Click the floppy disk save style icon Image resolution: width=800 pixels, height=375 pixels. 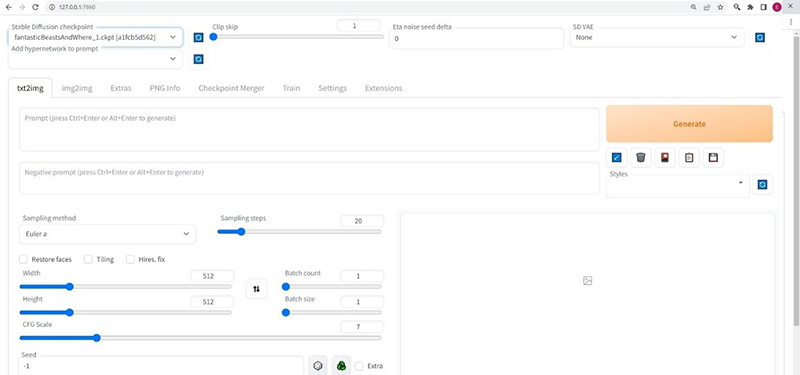point(713,158)
